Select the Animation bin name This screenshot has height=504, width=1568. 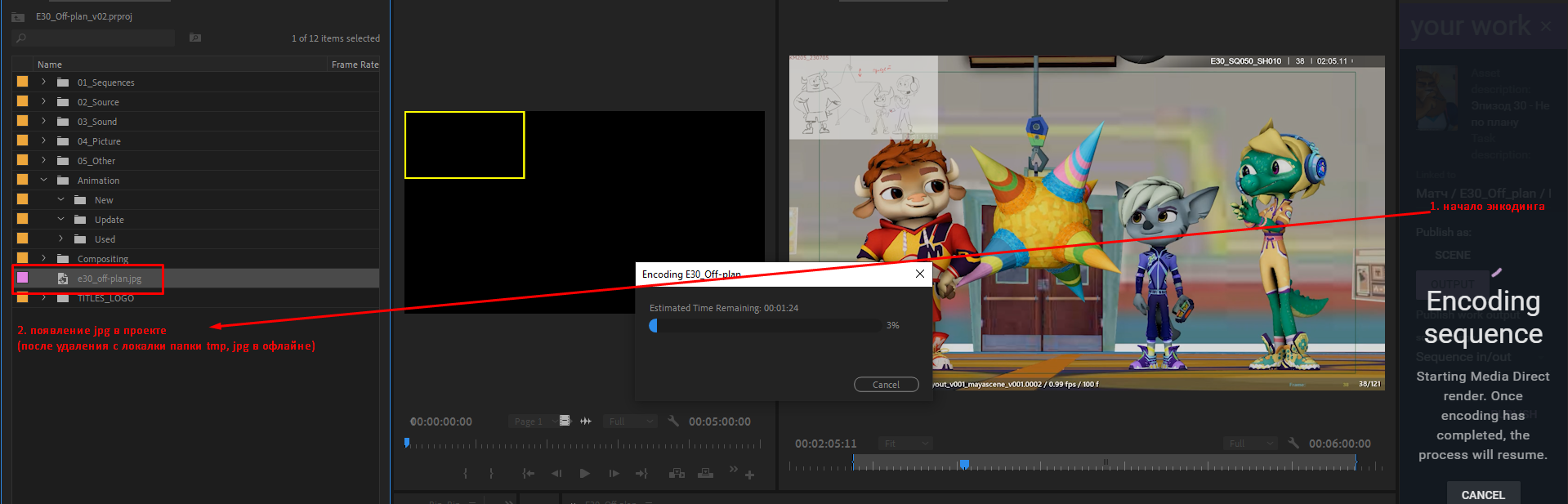click(98, 181)
